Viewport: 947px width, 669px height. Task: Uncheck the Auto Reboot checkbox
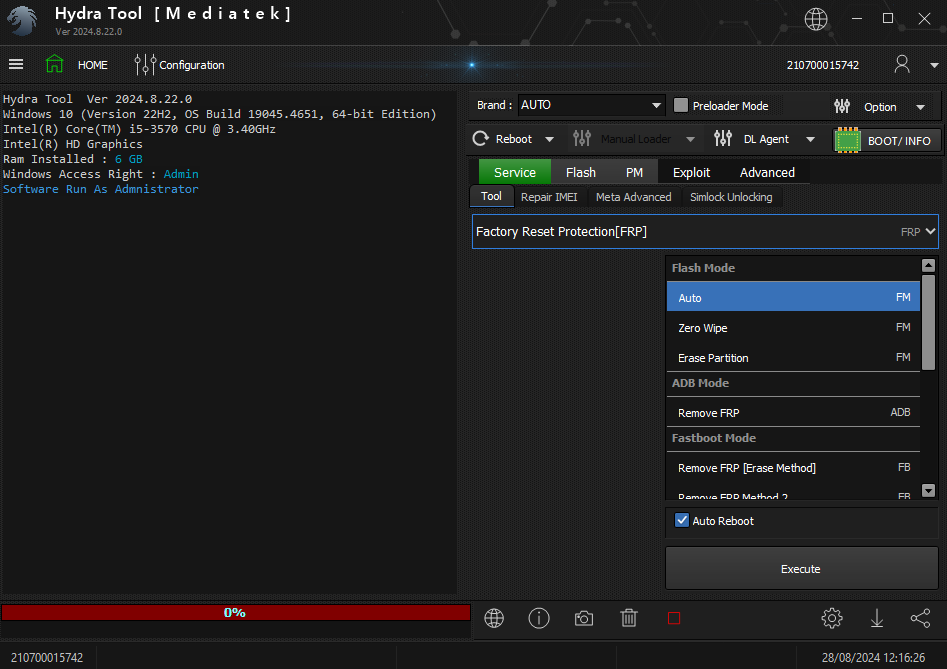[682, 520]
